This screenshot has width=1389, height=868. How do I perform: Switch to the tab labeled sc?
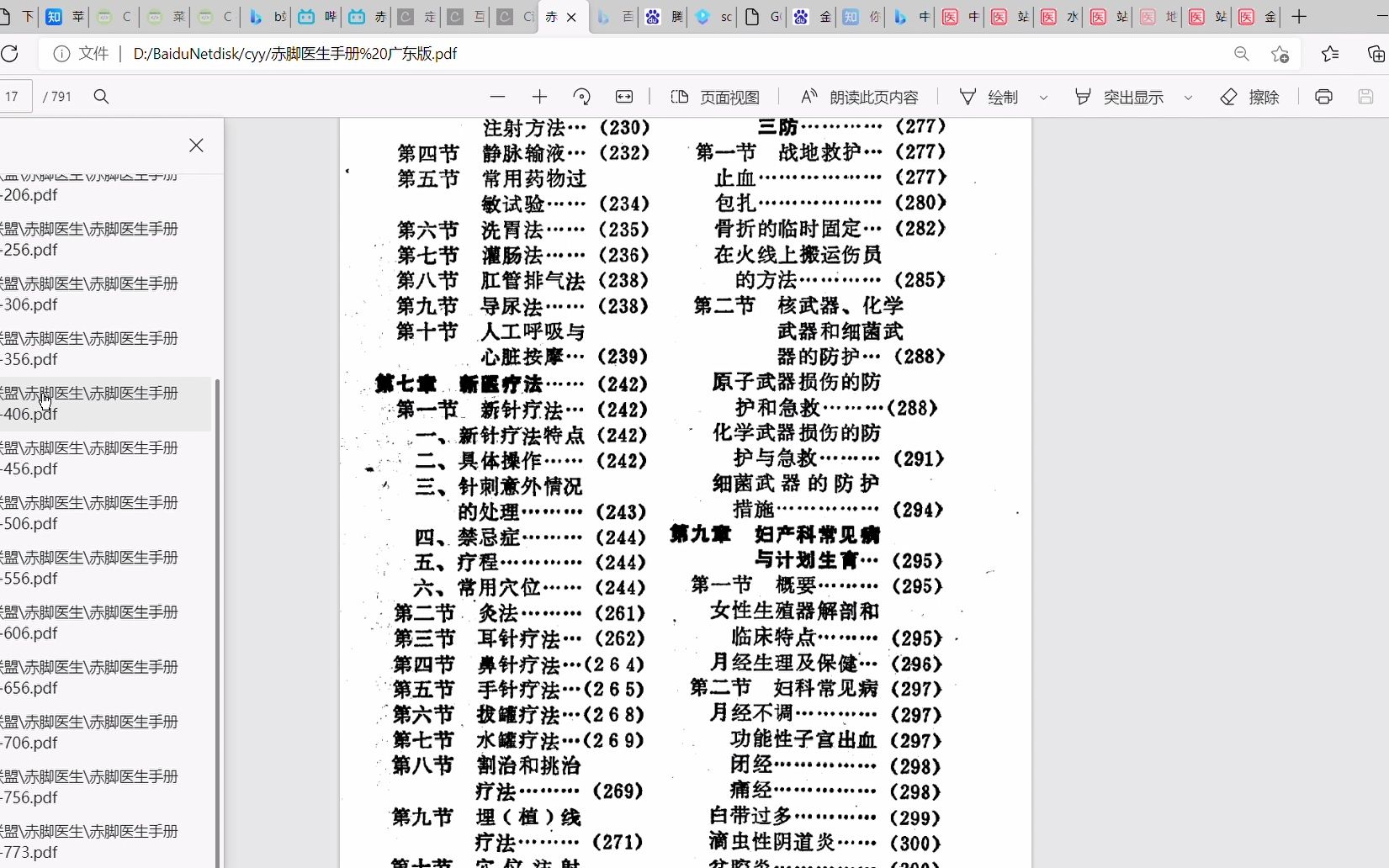714,17
